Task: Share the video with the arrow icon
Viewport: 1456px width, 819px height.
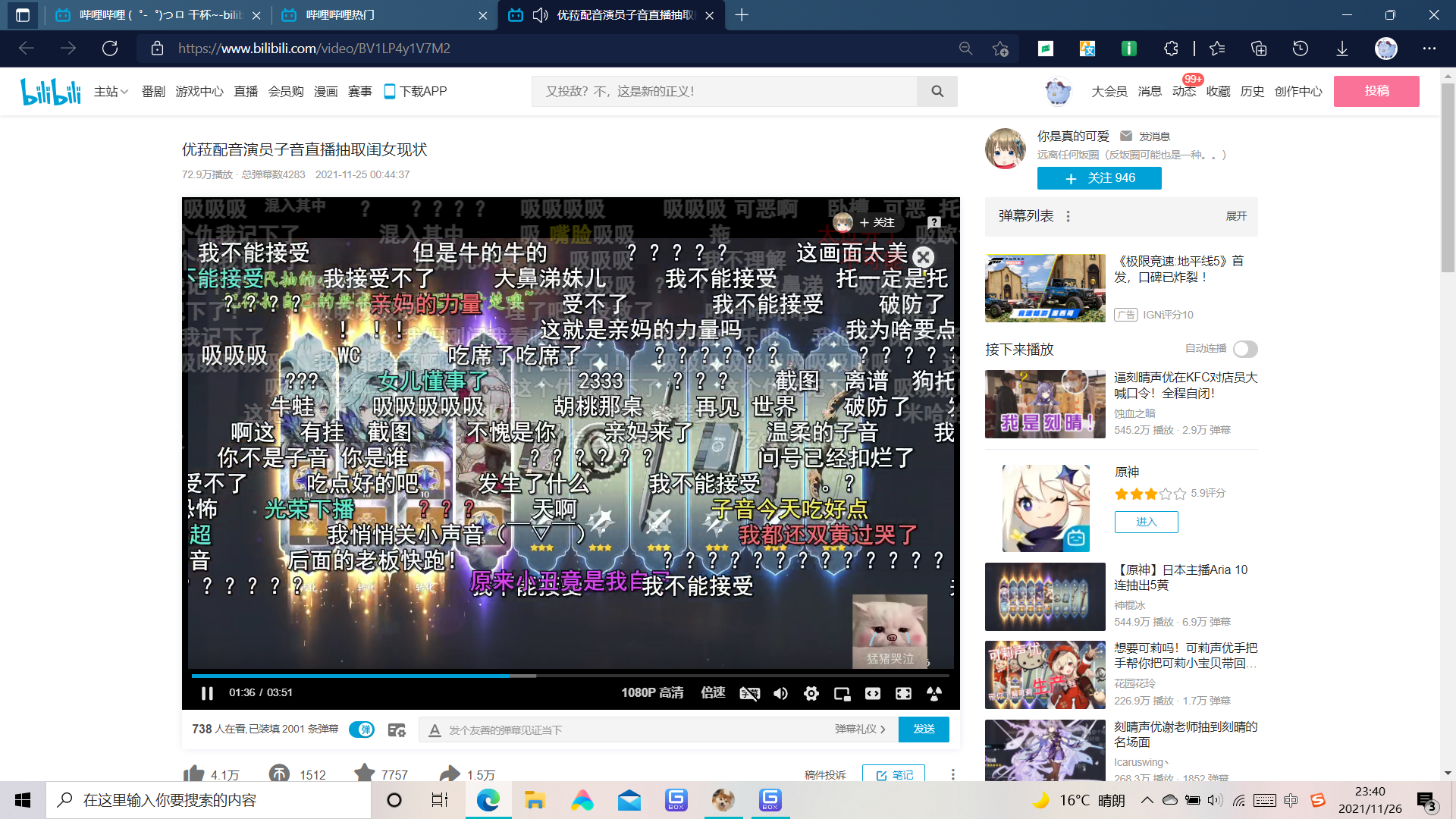Action: 450,773
